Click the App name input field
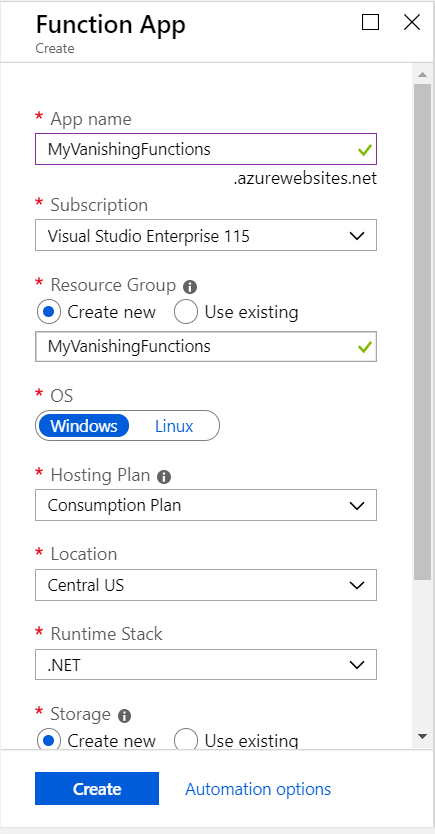 click(x=206, y=149)
